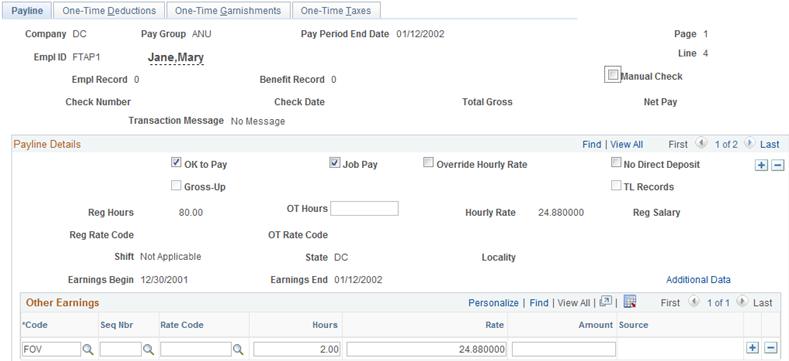Viewport: 789px width, 361px height.
Task: Click the Source column header
Action: 634,325
